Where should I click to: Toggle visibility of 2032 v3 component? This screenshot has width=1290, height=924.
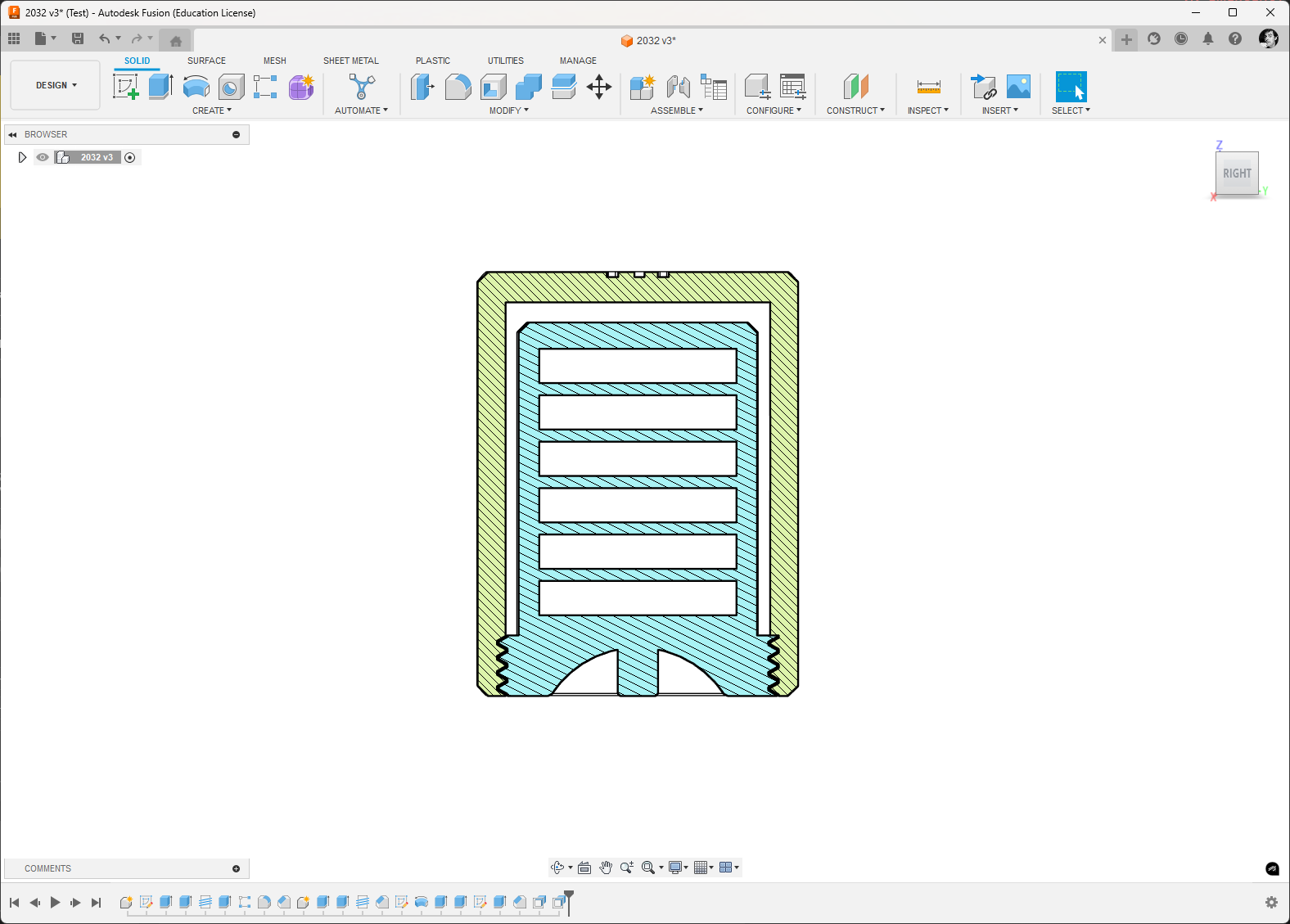pos(43,157)
